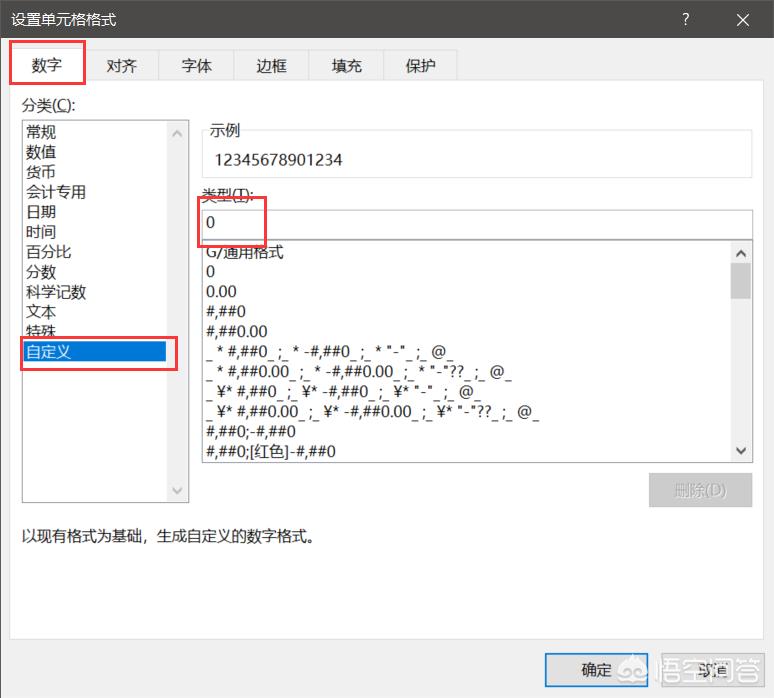
Task: Select G/通用格式 in the type list
Action: (244, 252)
